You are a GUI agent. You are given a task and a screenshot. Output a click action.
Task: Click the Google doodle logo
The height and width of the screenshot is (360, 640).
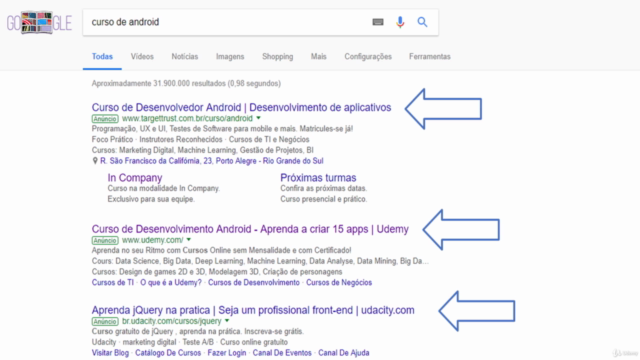pyautogui.click(x=39, y=23)
